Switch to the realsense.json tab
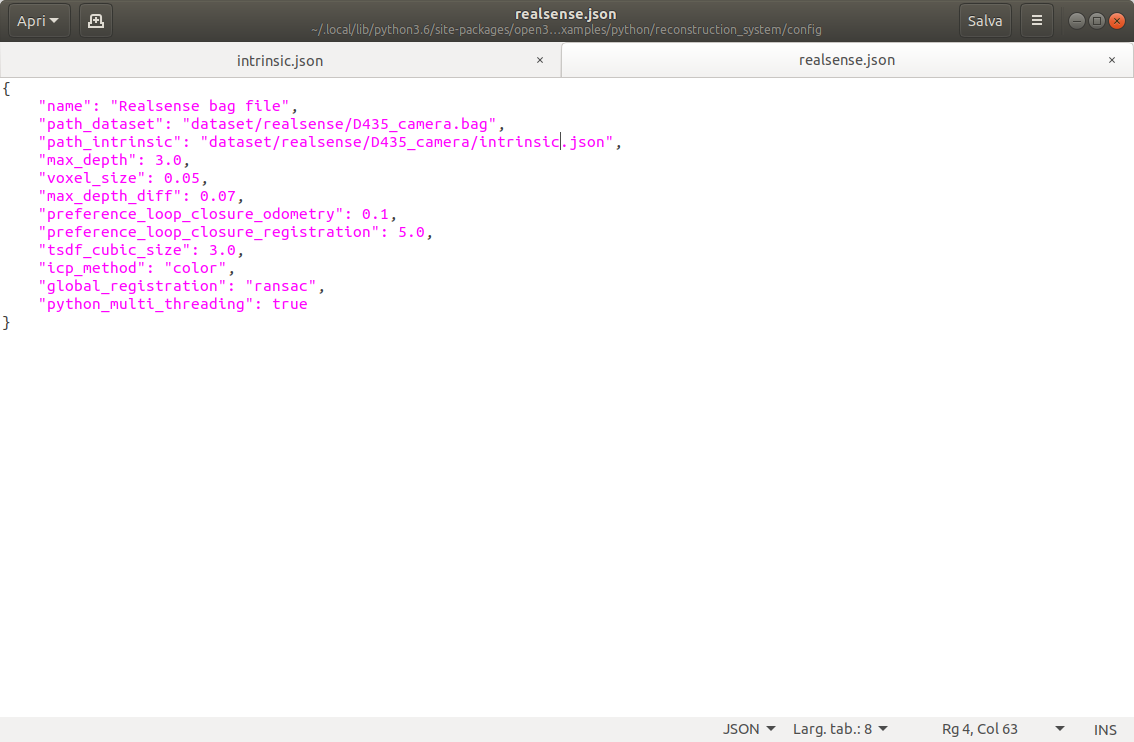 point(847,60)
